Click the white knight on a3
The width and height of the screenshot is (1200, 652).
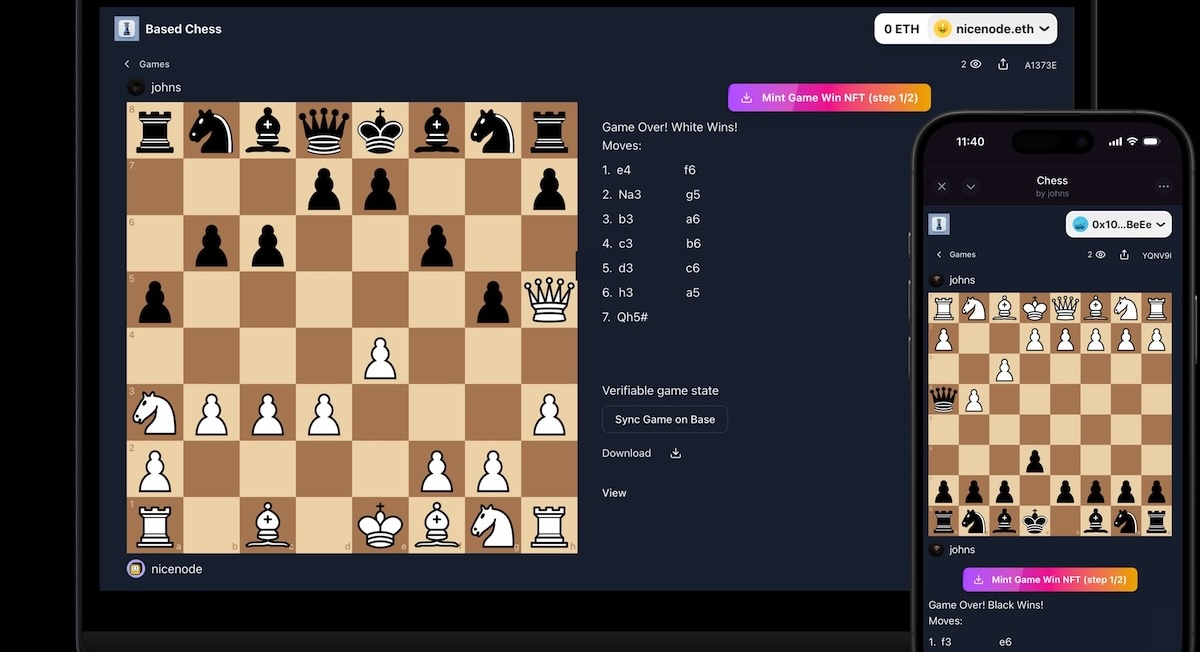tap(155, 412)
